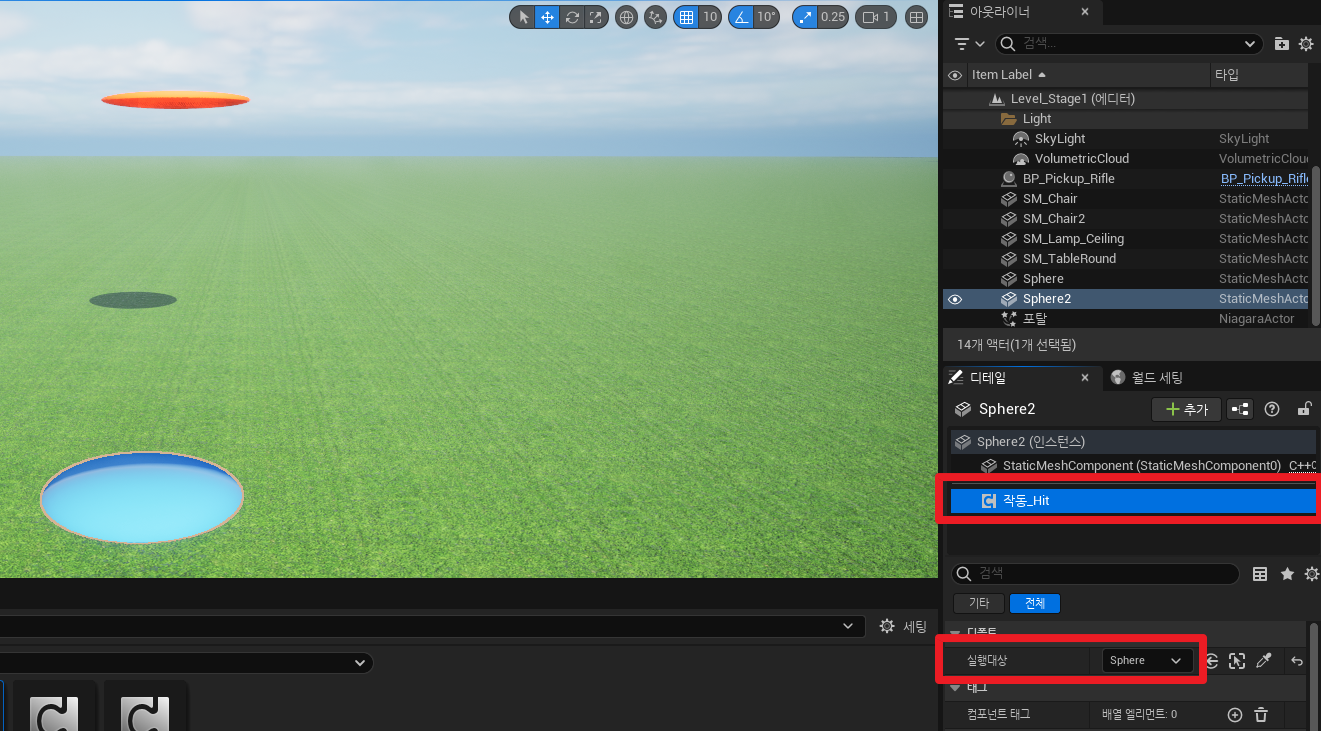This screenshot has width=1321, height=731.
Task: Open property matrix table icon
Action: (1260, 574)
